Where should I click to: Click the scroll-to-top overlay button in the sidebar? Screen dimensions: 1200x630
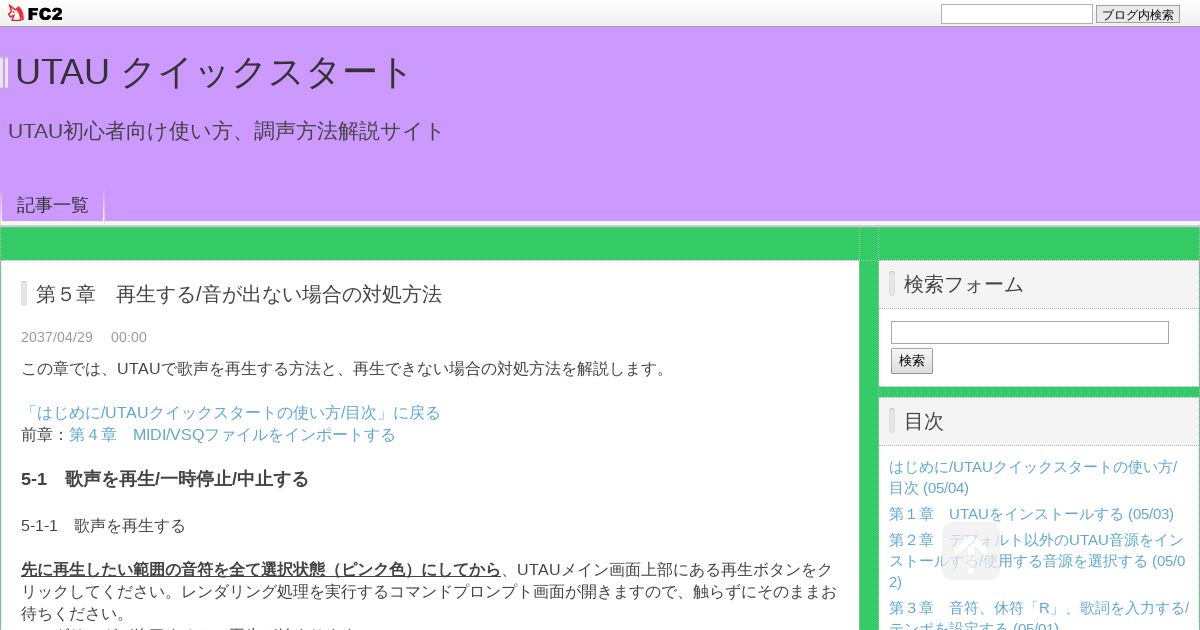coord(970,552)
